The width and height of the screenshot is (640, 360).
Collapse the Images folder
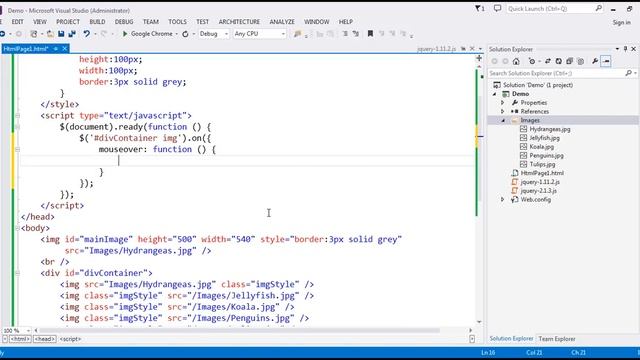[x=503, y=120]
